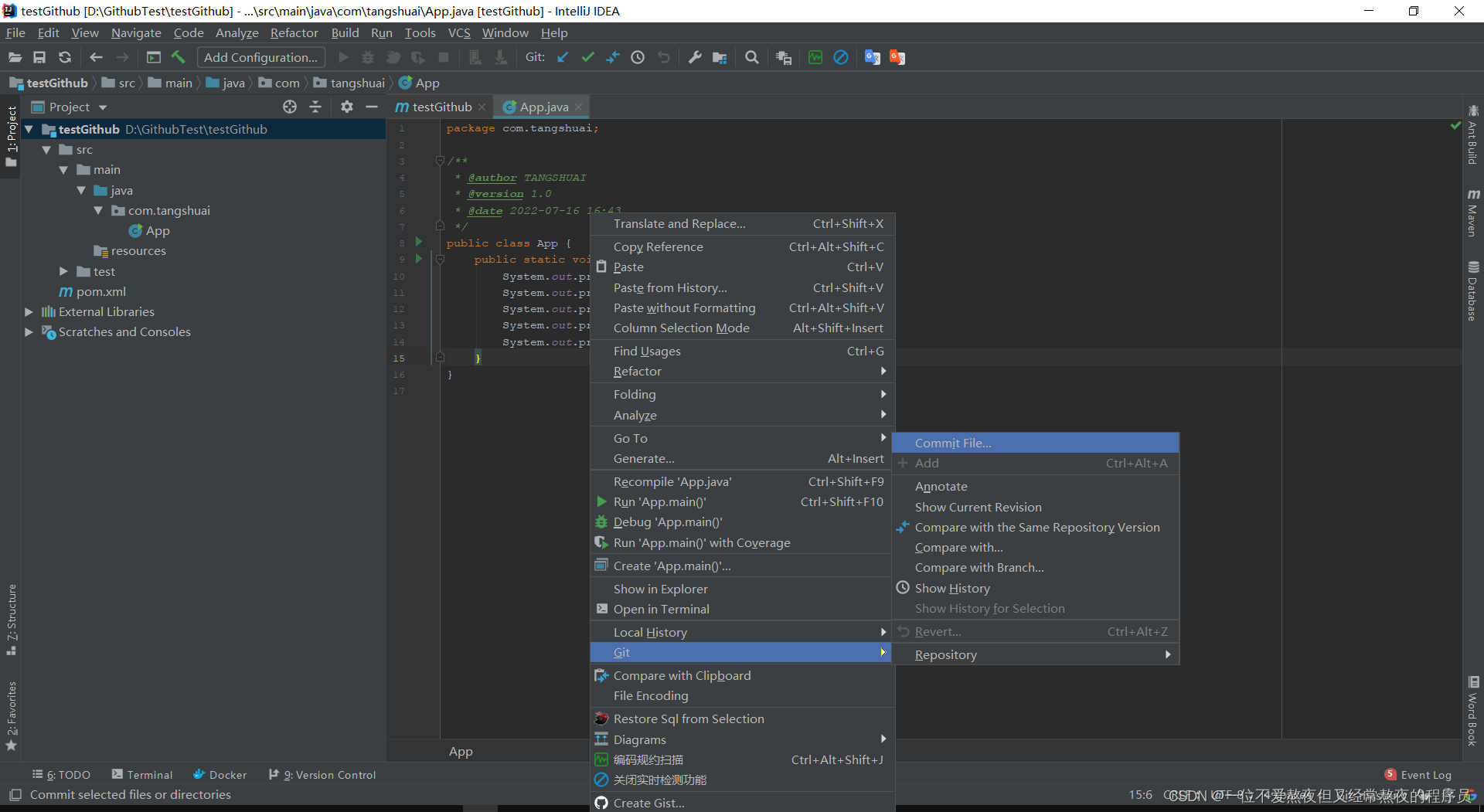The image size is (1484, 812).
Task: Switch to the testGithub editor tab
Action: [441, 107]
